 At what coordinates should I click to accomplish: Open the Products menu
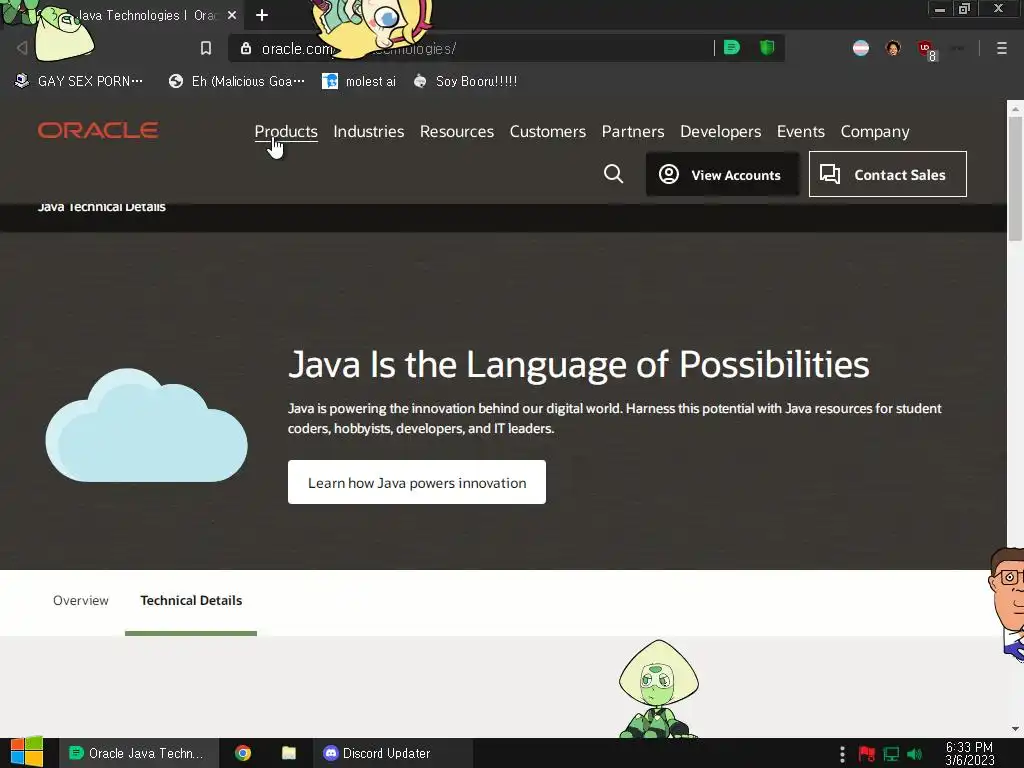point(286,131)
